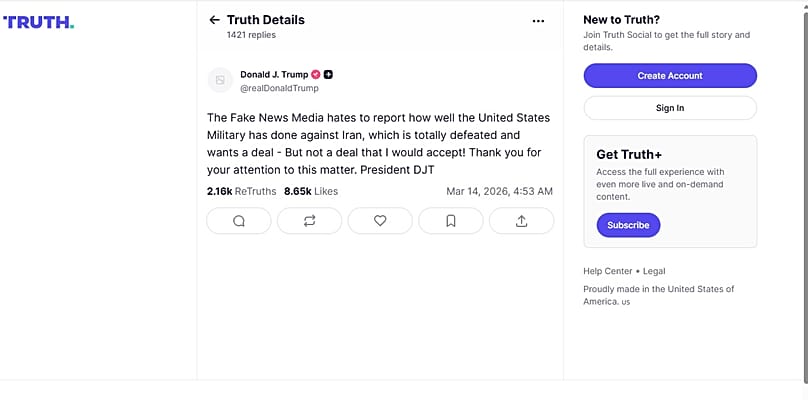Image resolution: width=808 pixels, height=400 pixels.
Task: Open the three-dot more options menu
Action: (x=538, y=21)
